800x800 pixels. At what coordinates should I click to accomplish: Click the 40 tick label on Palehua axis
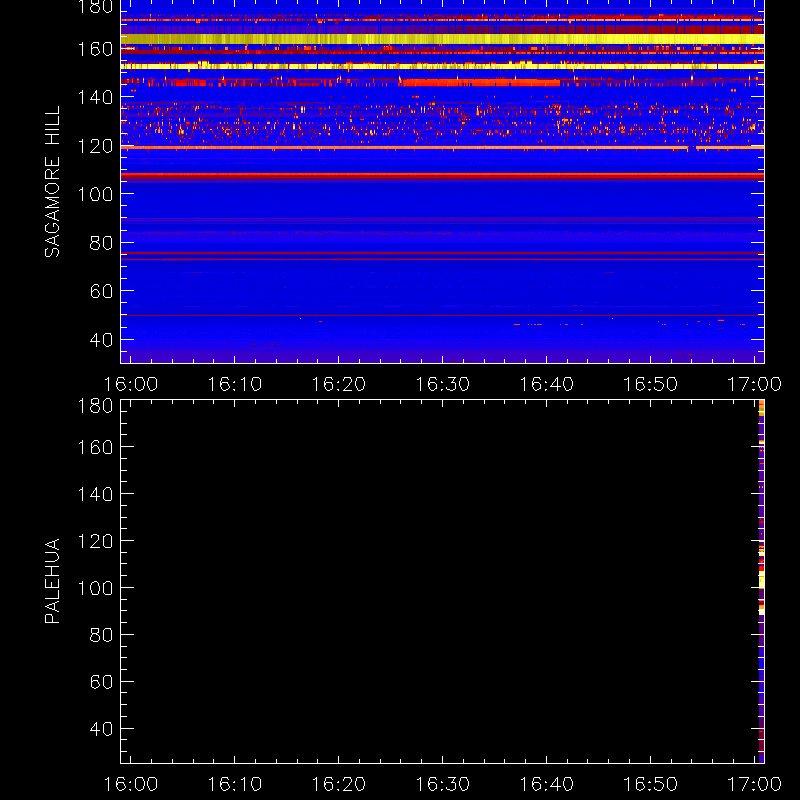[101, 729]
